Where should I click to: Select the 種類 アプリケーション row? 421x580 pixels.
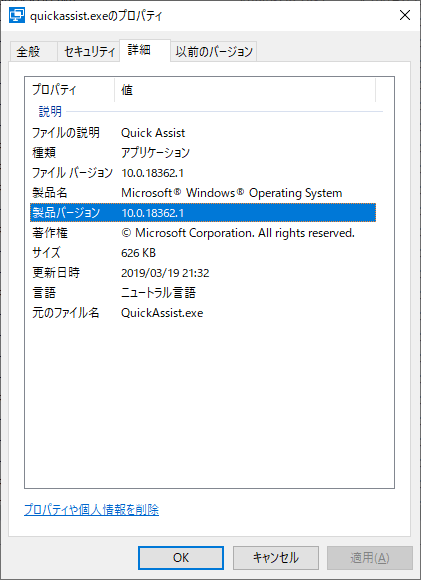203,153
